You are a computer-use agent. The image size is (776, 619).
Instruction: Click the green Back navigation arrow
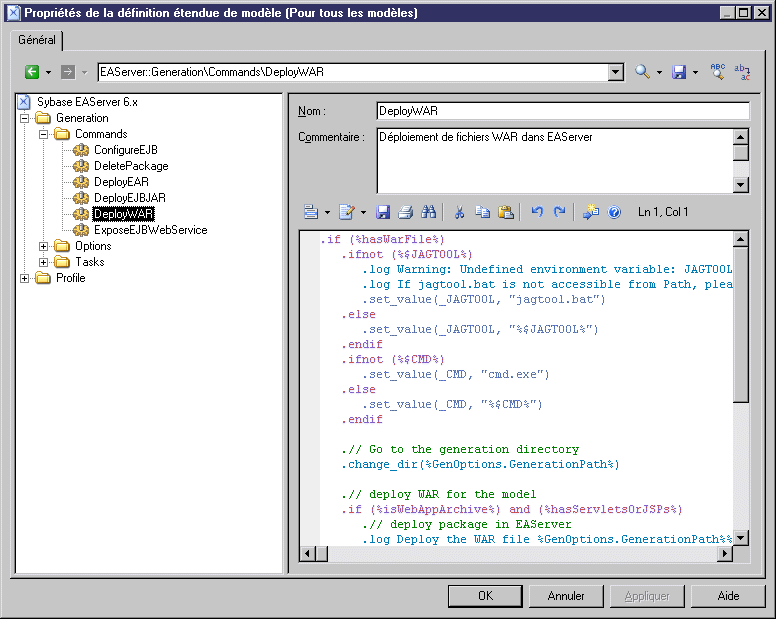coord(32,72)
